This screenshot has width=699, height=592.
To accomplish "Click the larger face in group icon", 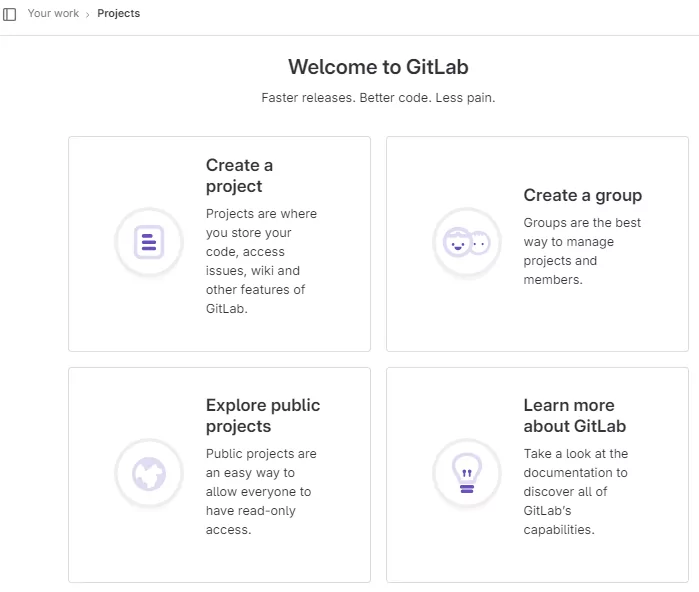I will (458, 242).
